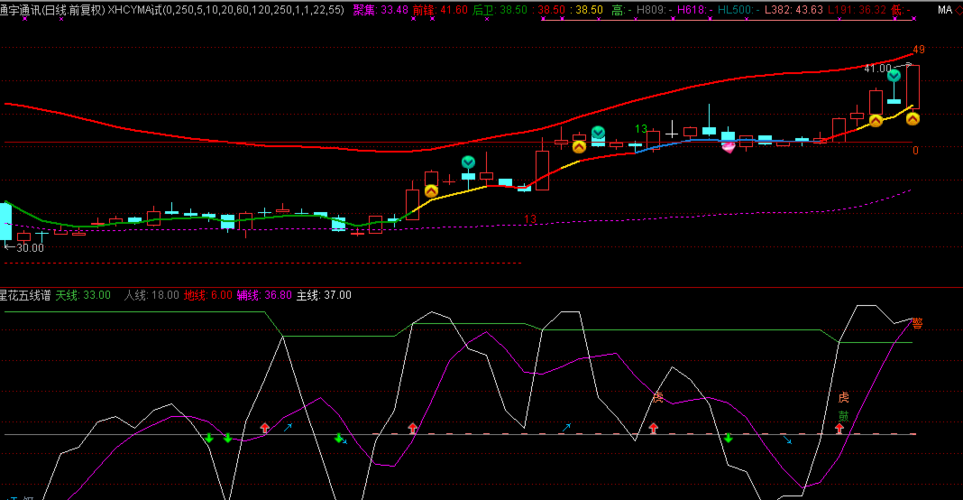963x500 pixels.
Task: Click the 30.00 low price label
Action: click(x=29, y=248)
